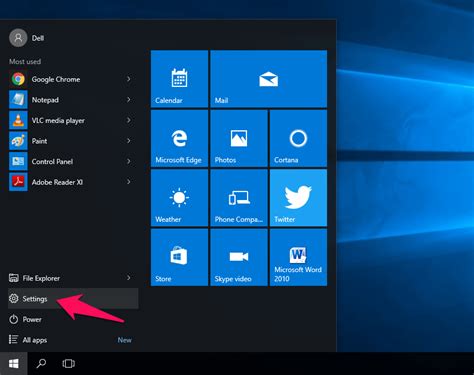Open Task View on the taskbar

(x=69, y=363)
